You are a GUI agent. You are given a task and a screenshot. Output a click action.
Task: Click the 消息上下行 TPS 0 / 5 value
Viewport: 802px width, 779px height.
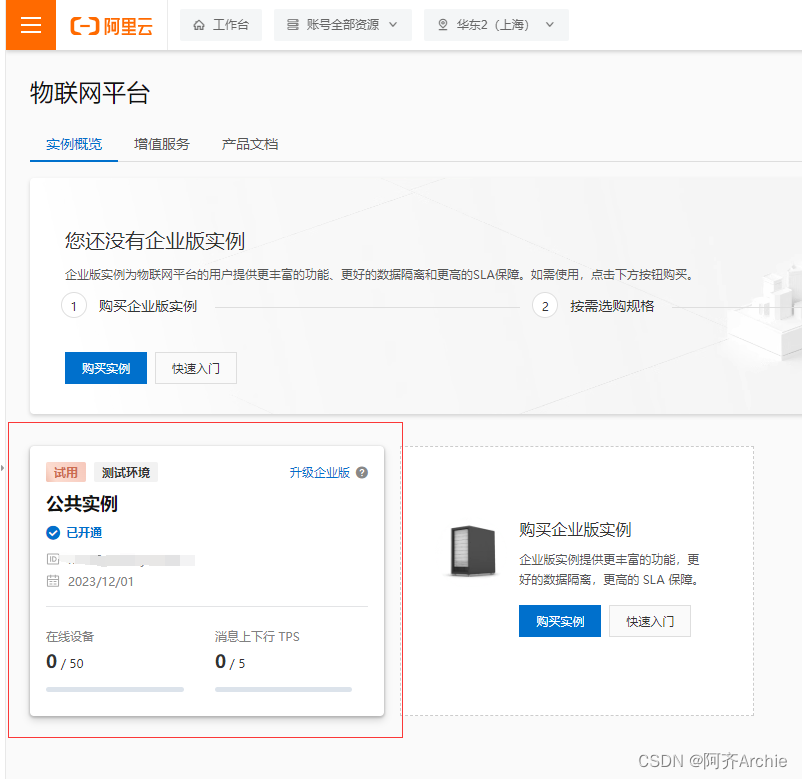pos(230,662)
